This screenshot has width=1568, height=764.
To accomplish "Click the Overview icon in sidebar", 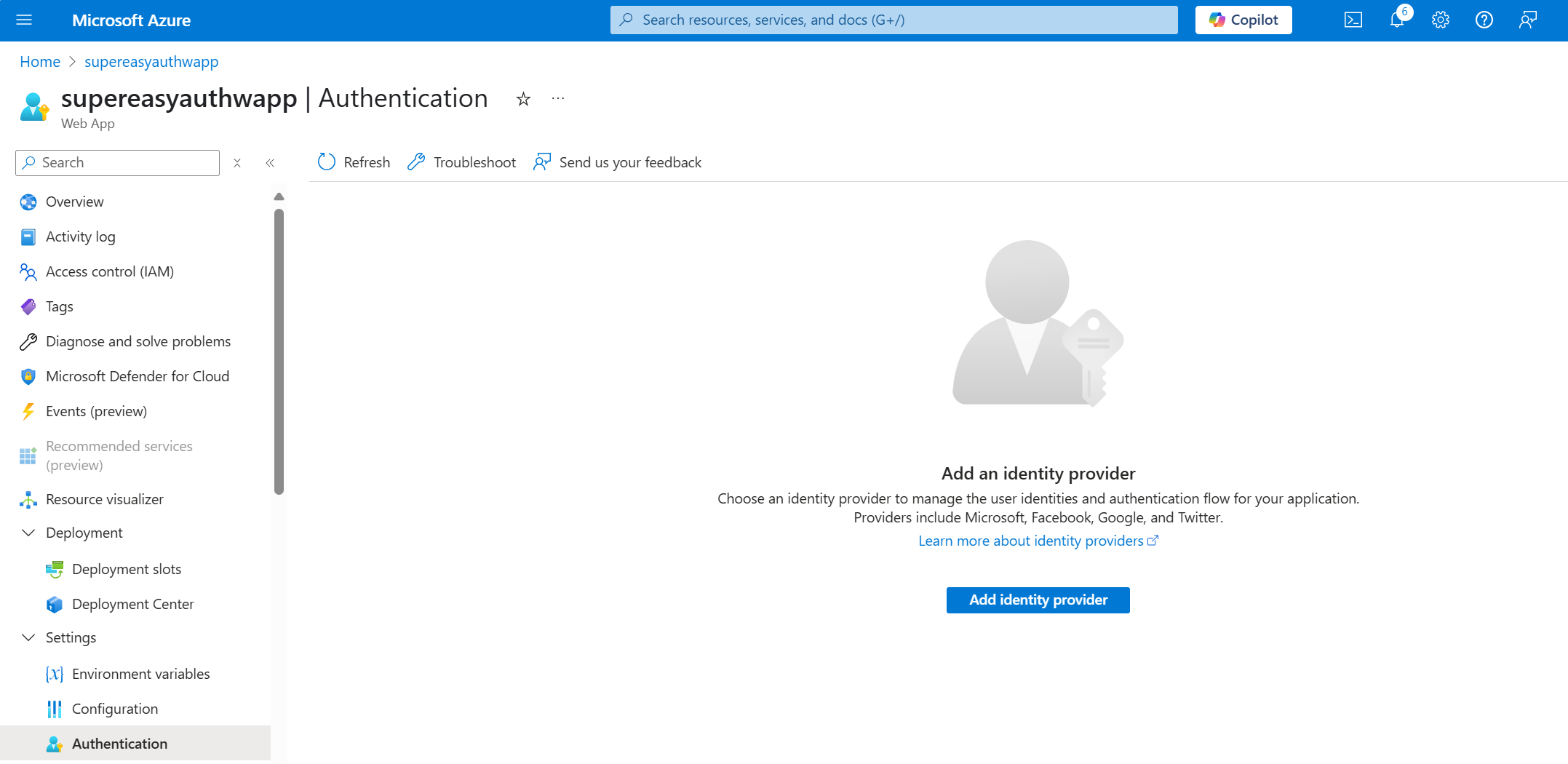I will (x=28, y=202).
